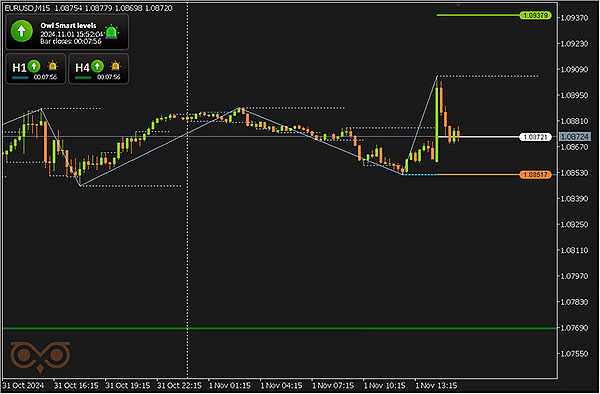Viewport: 600px width, 394px height.
Task: Toggle the H1 orange alert siren
Action: click(52, 66)
